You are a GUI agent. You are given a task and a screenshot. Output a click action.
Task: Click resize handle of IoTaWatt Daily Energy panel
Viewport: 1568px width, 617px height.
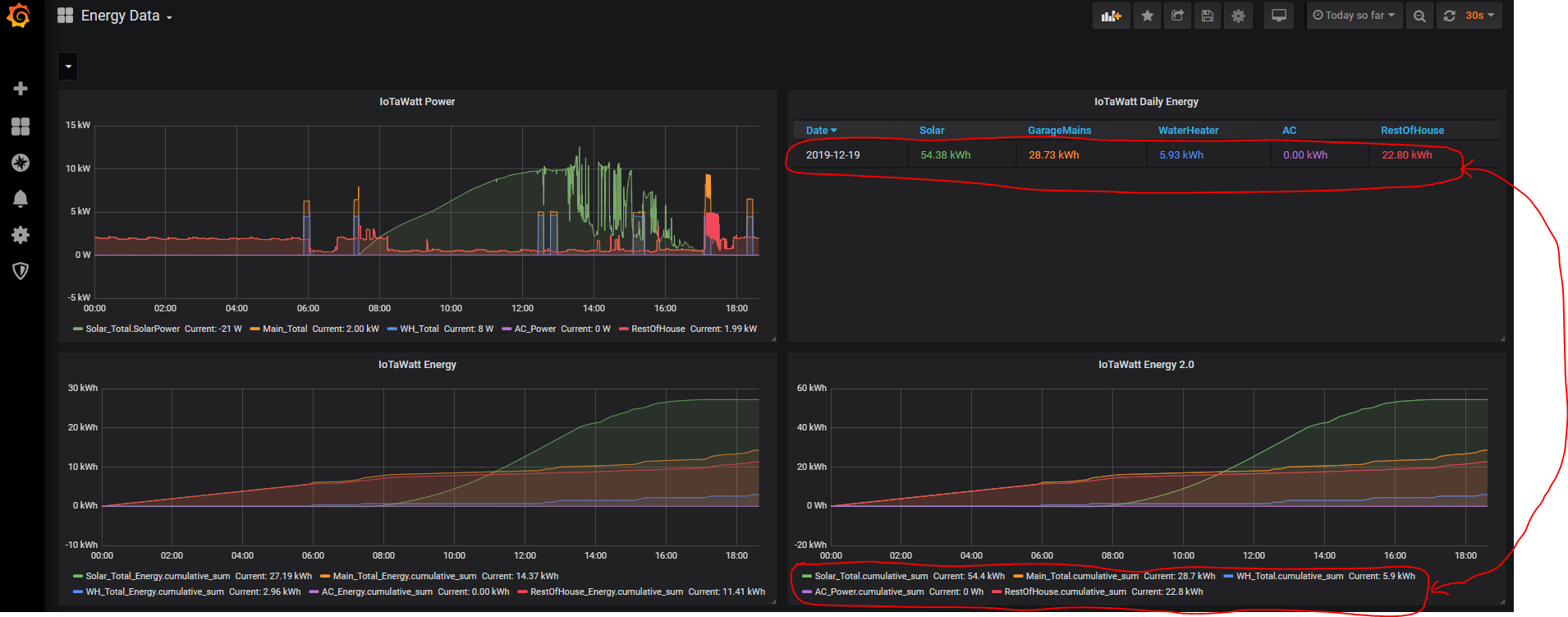(1502, 338)
